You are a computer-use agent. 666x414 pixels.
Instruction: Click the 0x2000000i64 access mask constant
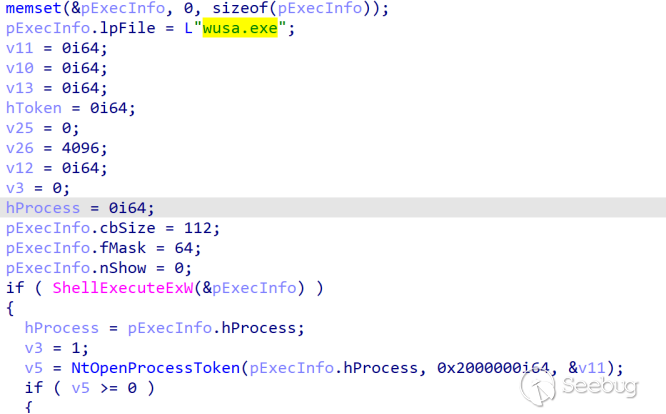(x=493, y=368)
